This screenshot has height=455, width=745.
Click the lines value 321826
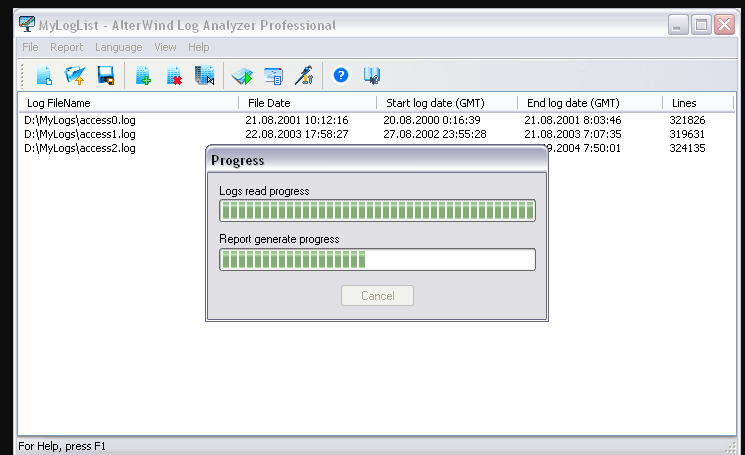pos(687,120)
